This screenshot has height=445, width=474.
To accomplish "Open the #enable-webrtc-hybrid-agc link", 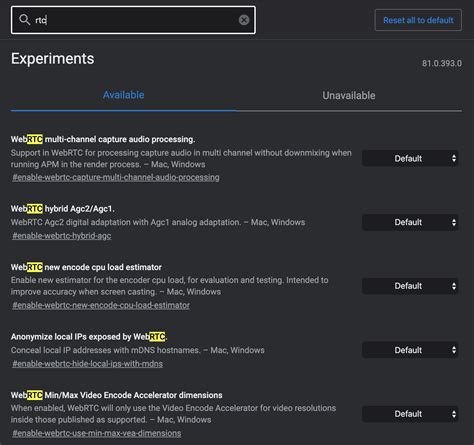I will (x=62, y=236).
